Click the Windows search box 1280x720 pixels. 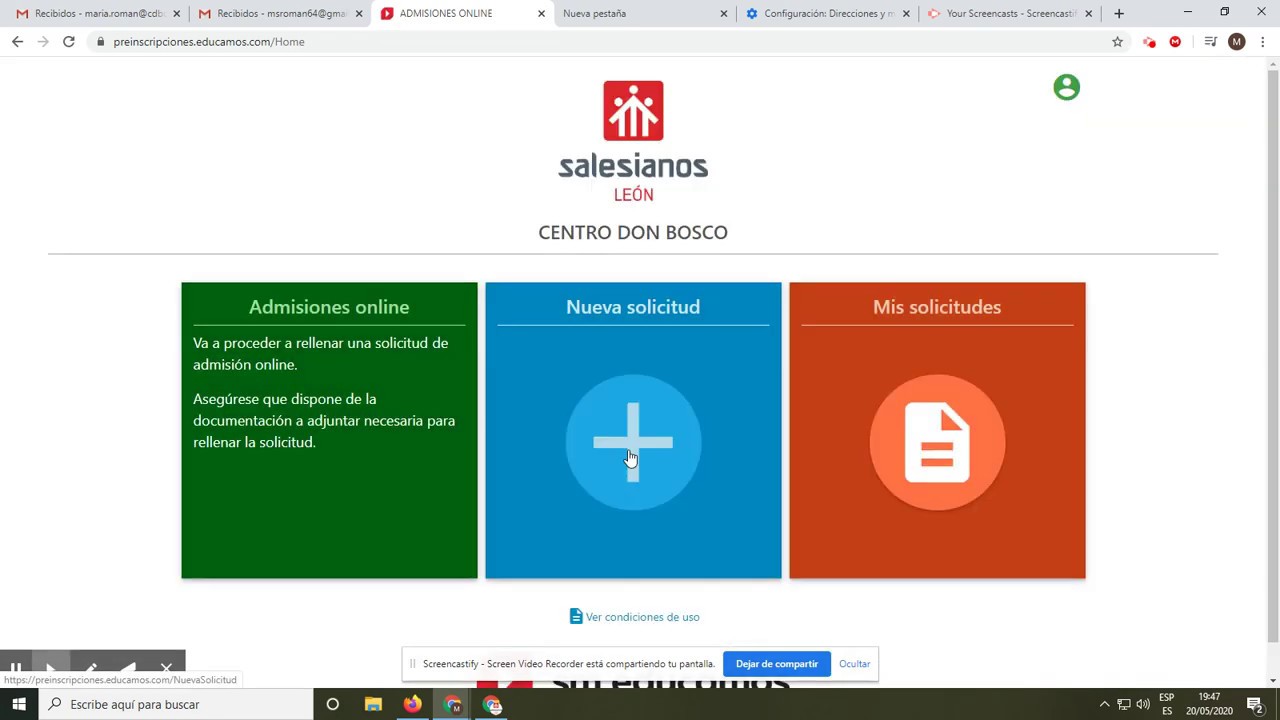(175, 704)
